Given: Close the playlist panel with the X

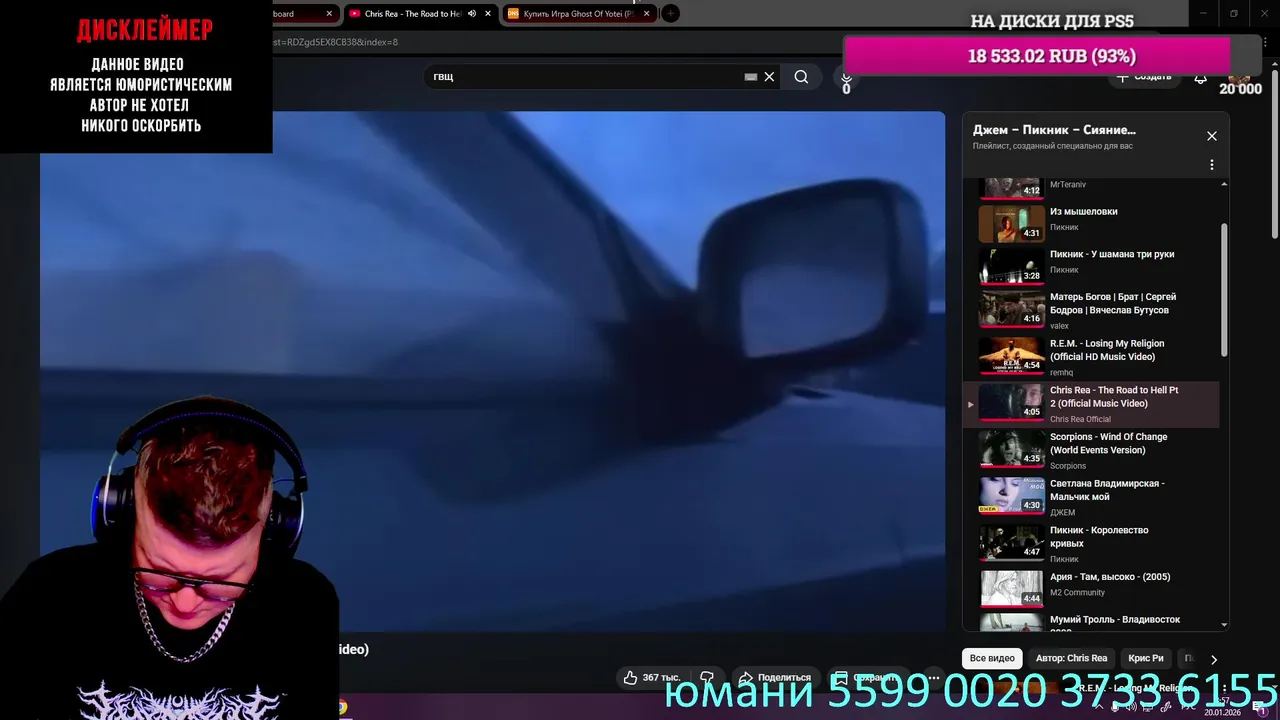Looking at the screenshot, I should [x=1212, y=136].
